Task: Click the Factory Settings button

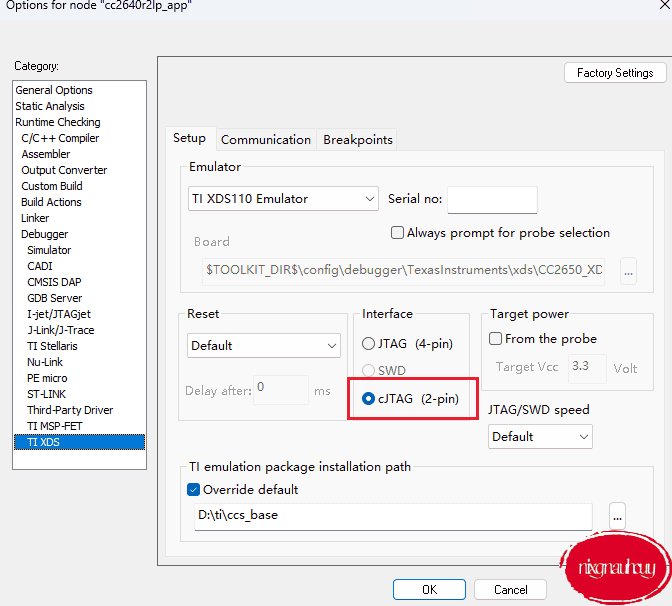Action: click(x=614, y=73)
